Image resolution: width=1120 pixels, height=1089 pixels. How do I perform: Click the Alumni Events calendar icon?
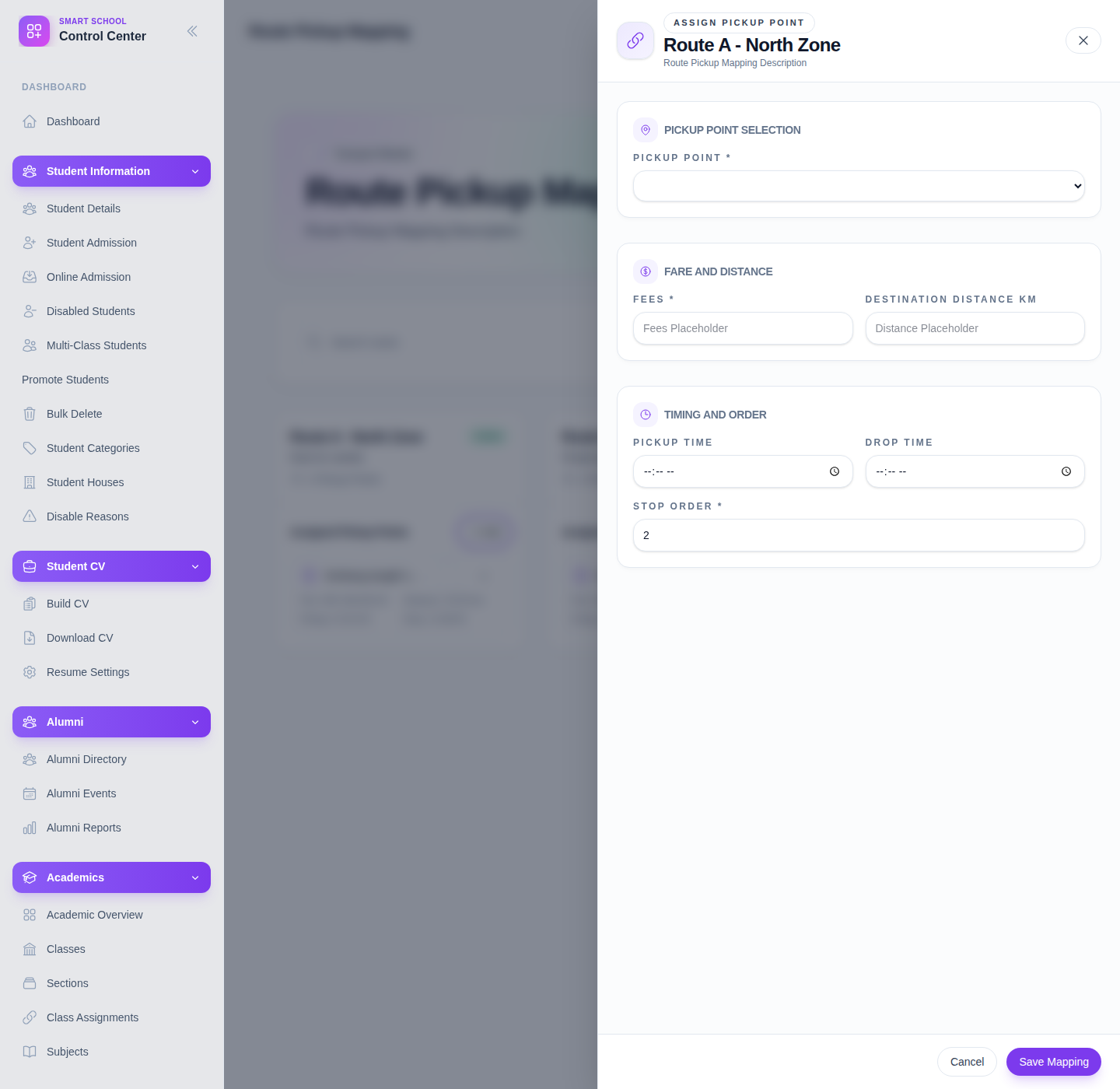30,793
